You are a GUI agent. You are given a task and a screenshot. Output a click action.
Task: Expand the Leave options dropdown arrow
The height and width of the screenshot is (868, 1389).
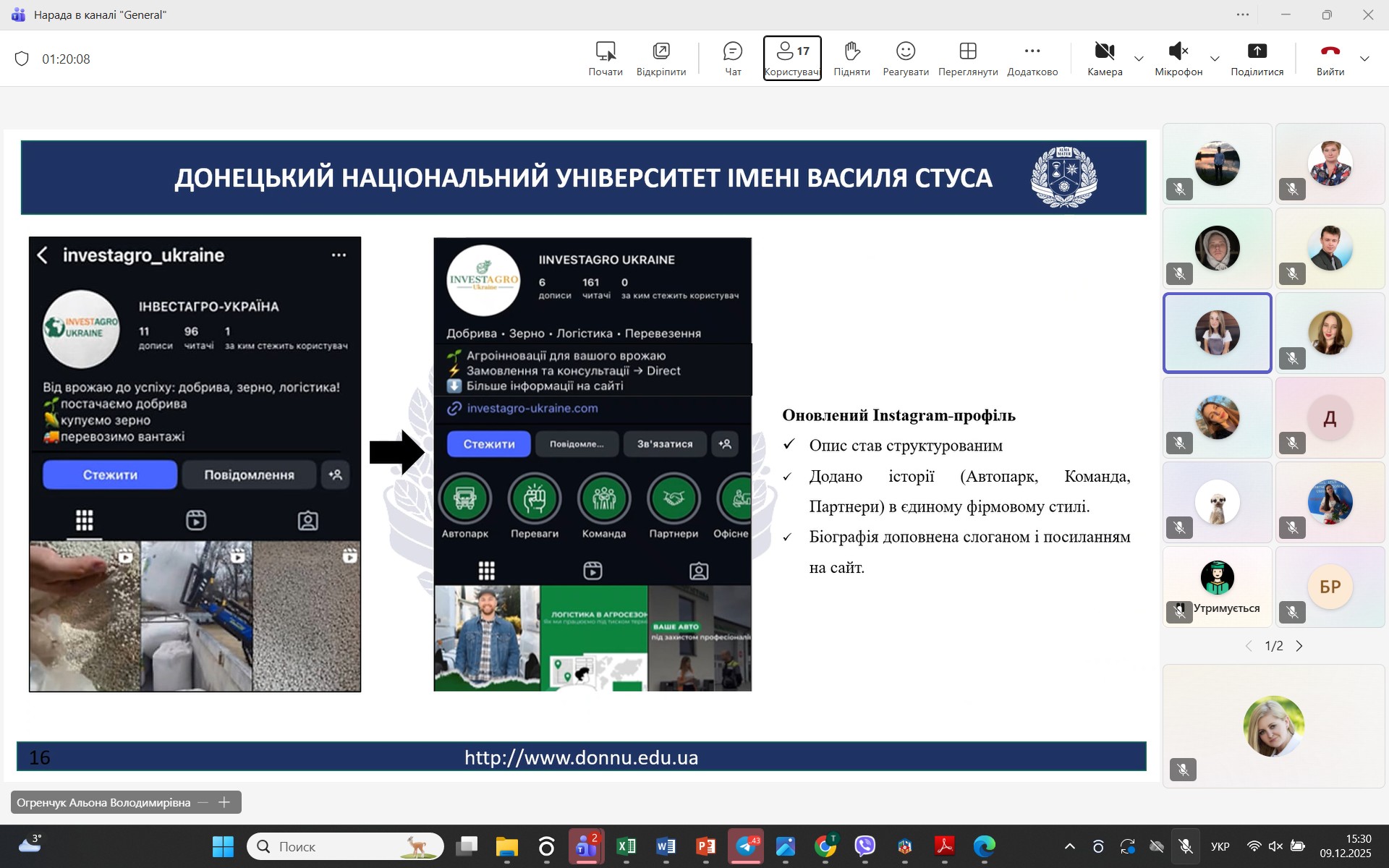point(1364,59)
